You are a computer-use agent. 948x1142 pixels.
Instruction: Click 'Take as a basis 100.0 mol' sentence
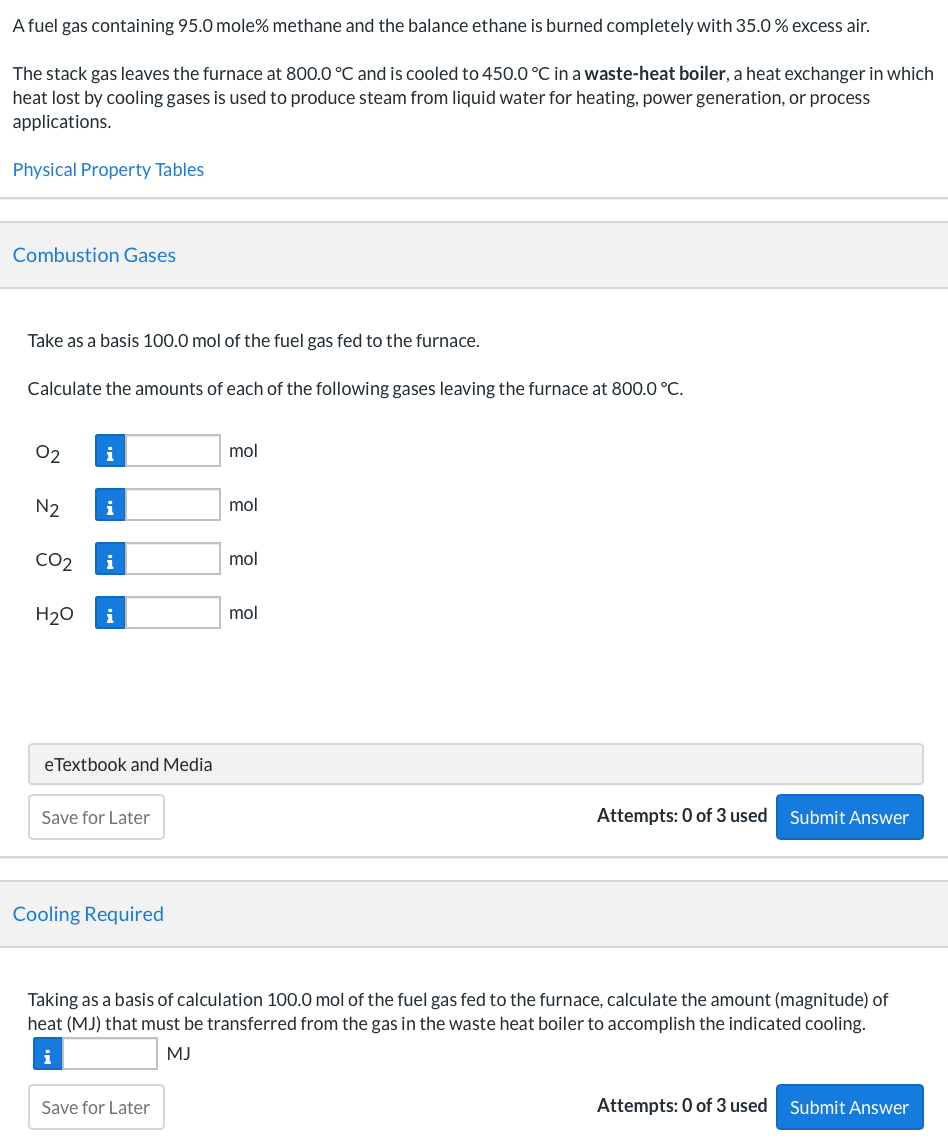[253, 341]
